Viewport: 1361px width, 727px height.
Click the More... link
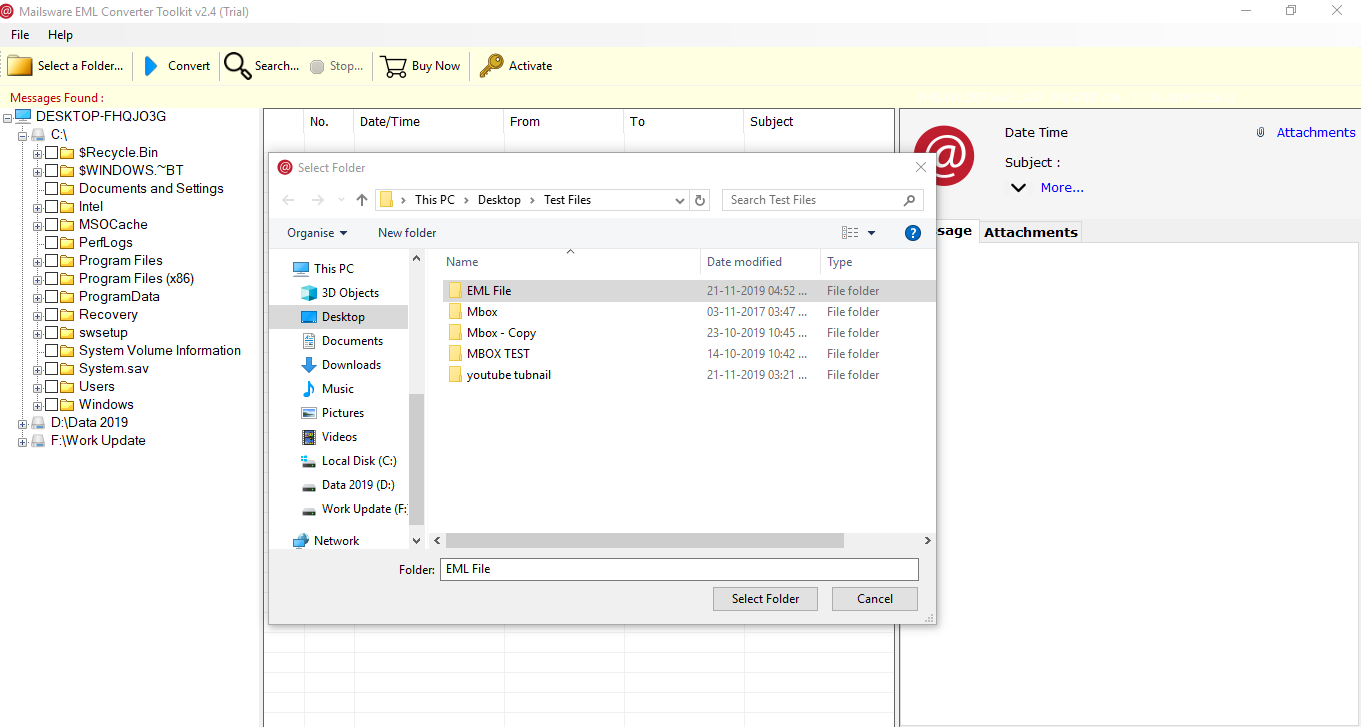click(1062, 188)
